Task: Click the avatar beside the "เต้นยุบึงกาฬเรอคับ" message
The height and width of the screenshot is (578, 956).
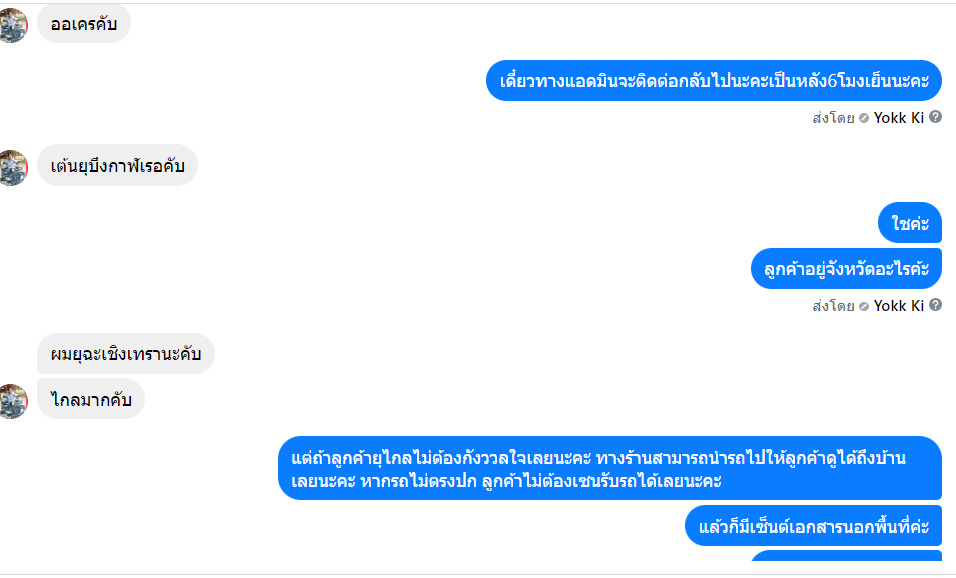Action: pyautogui.click(x=13, y=167)
